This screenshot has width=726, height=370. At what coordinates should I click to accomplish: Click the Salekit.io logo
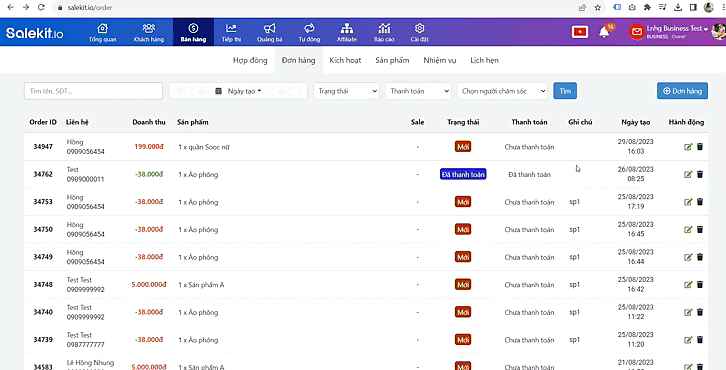click(x=34, y=33)
